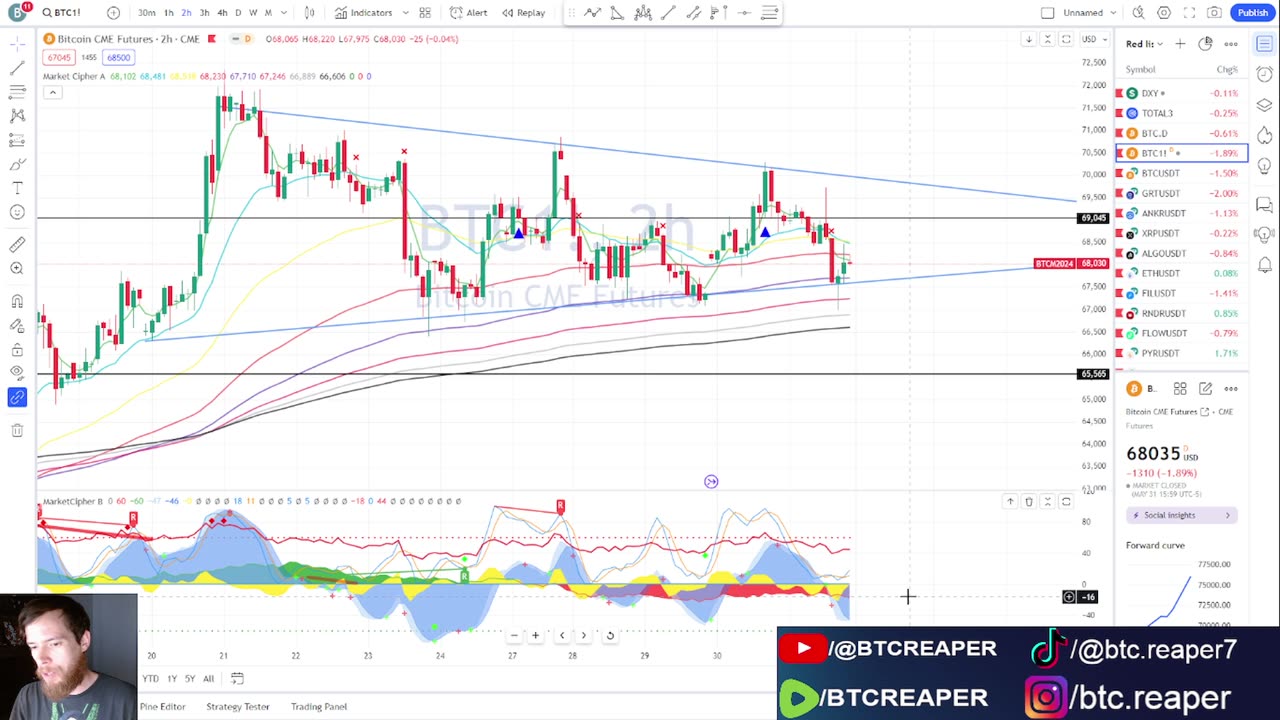Select the 2h timeframe
The width and height of the screenshot is (1280, 720).
pyautogui.click(x=186, y=13)
